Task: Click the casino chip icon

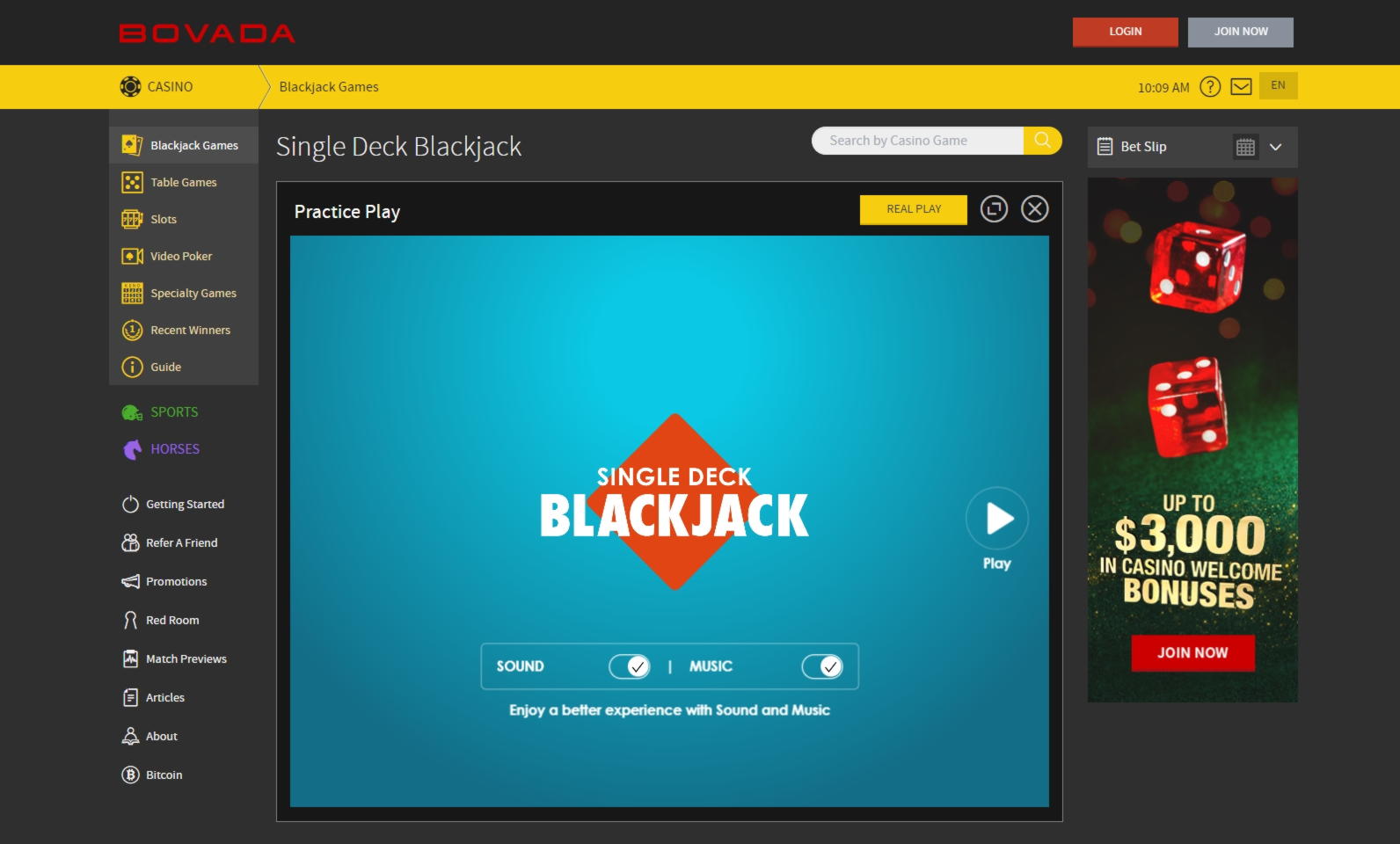Action: tap(130, 86)
